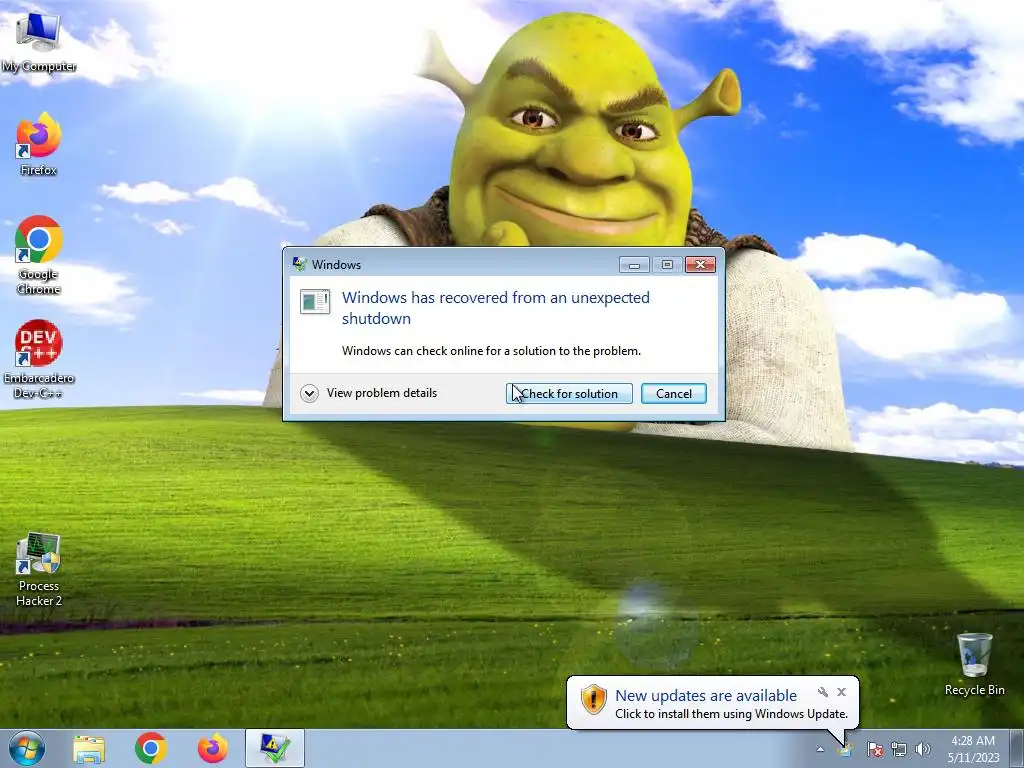Open Windows Explorer from the taskbar
Viewport: 1024px width, 768px height.
pyautogui.click(x=89, y=749)
